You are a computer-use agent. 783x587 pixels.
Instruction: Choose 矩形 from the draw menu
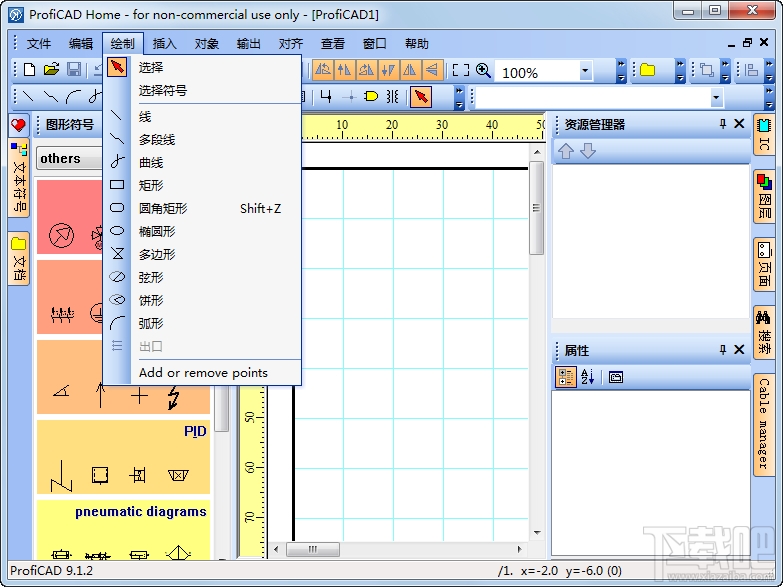202,186
